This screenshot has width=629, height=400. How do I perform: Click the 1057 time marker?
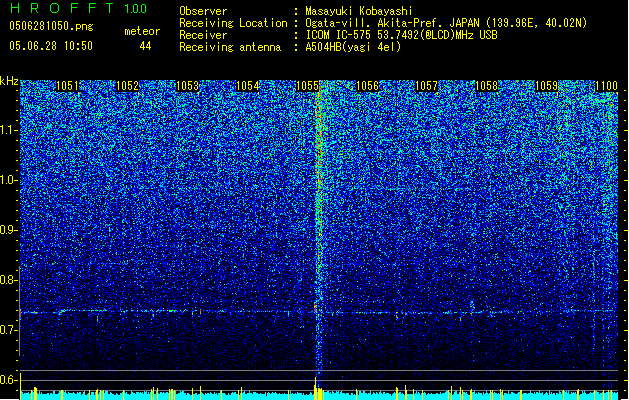coord(426,86)
